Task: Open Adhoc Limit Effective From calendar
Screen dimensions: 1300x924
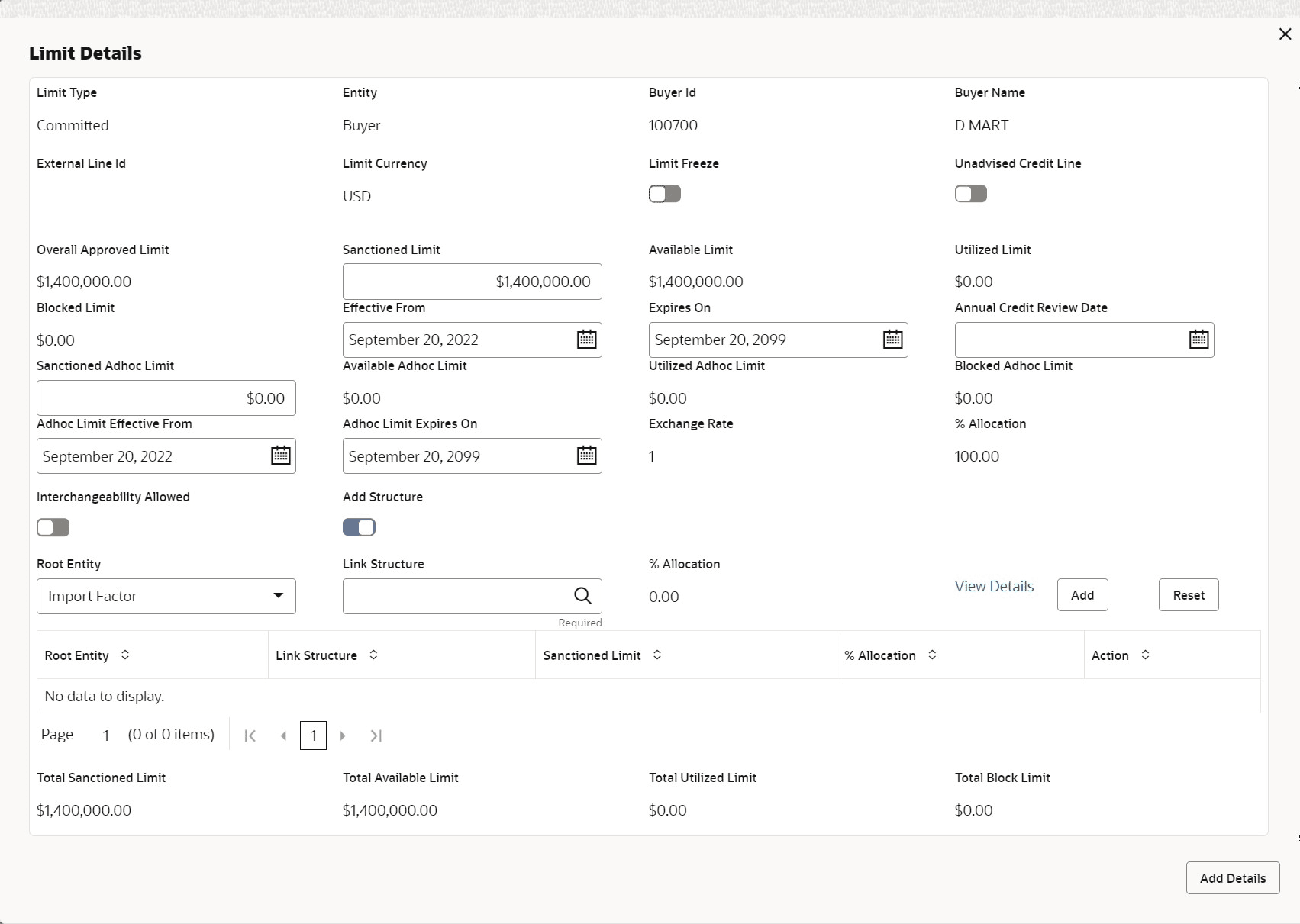Action: pyautogui.click(x=280, y=456)
